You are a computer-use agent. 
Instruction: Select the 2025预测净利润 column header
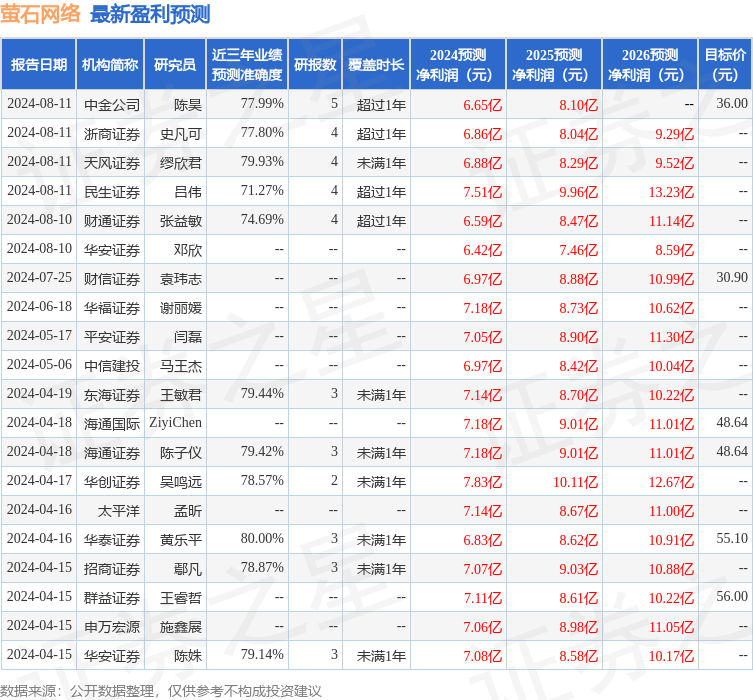(x=554, y=64)
